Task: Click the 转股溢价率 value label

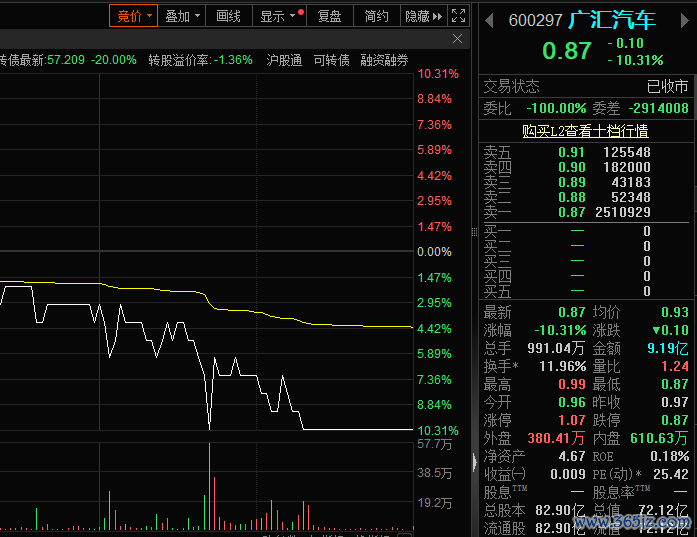Action: pyautogui.click(x=200, y=60)
